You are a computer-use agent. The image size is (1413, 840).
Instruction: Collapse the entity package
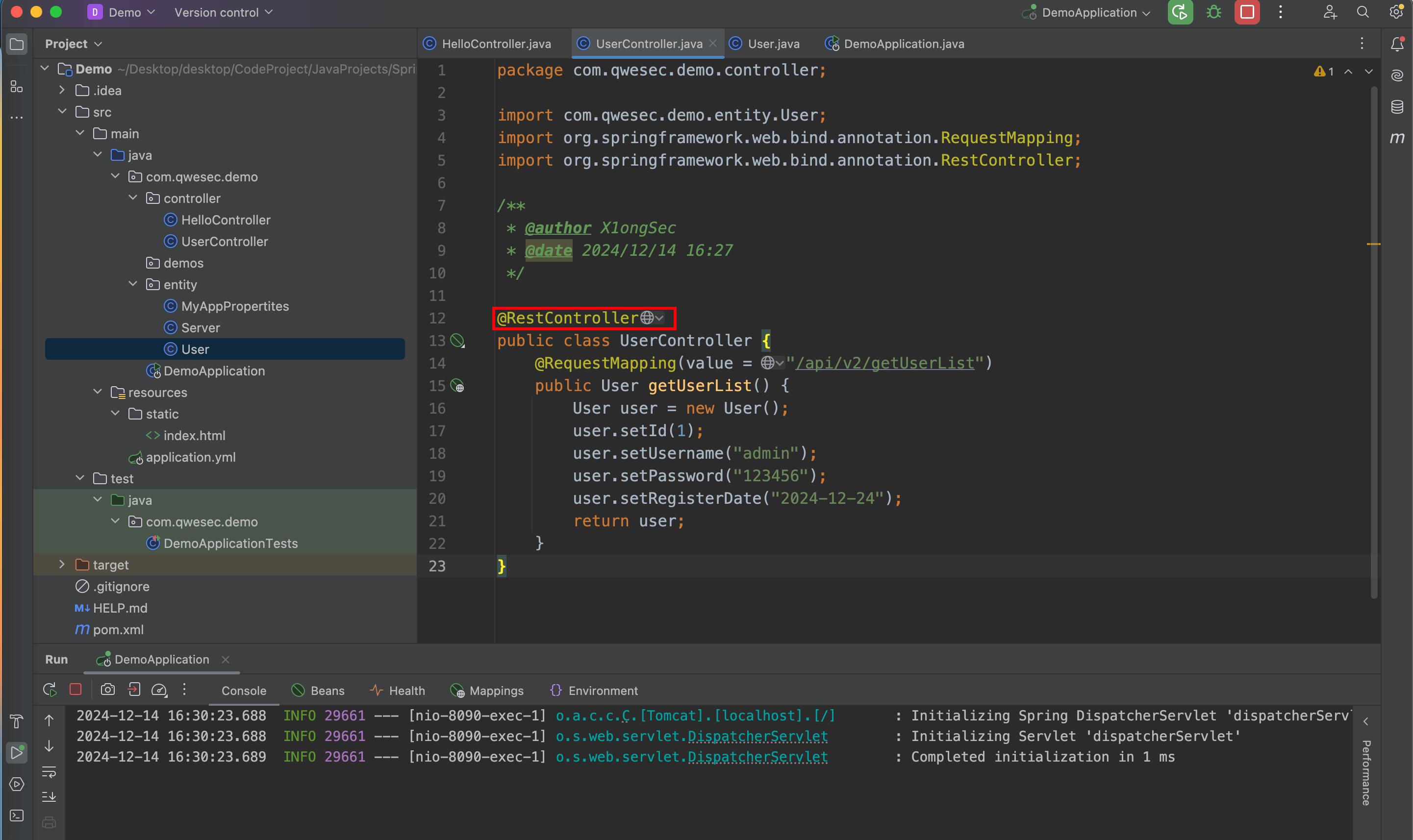(x=133, y=284)
